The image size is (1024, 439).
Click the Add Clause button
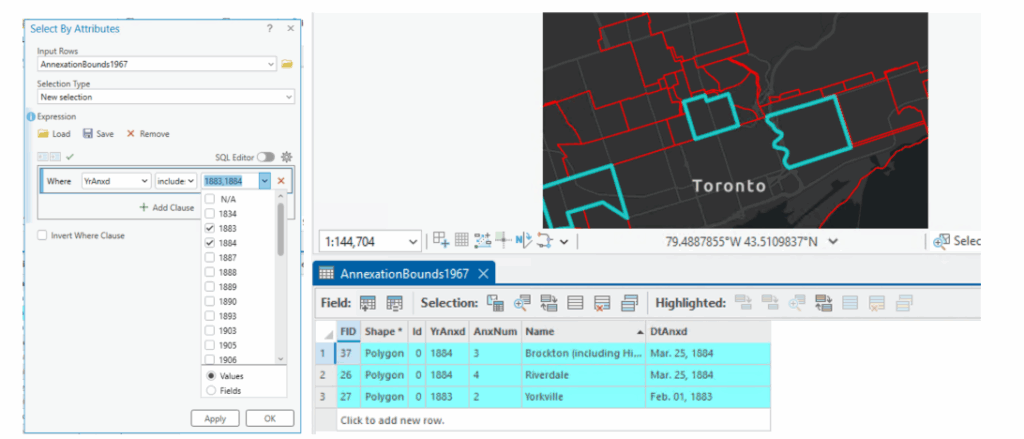pos(167,207)
